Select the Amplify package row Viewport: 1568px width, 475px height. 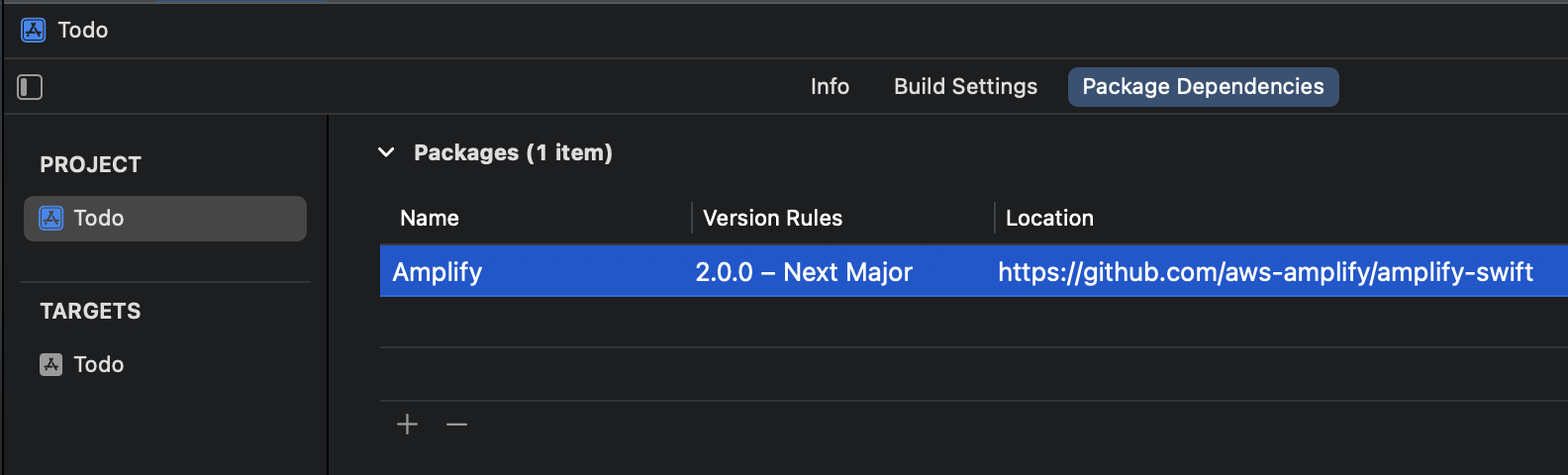[974, 271]
